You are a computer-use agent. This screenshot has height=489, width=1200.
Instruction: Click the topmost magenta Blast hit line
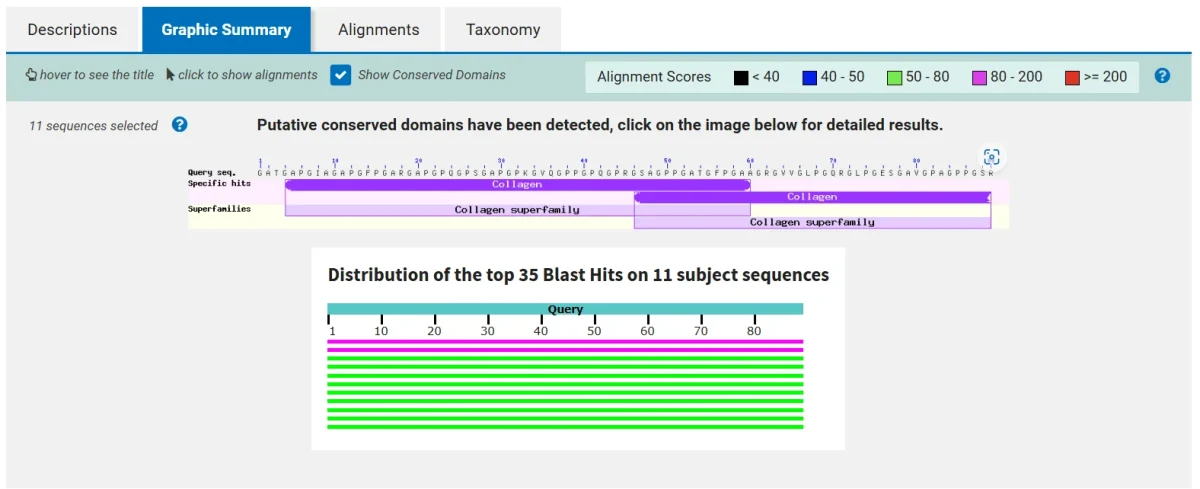pos(565,342)
